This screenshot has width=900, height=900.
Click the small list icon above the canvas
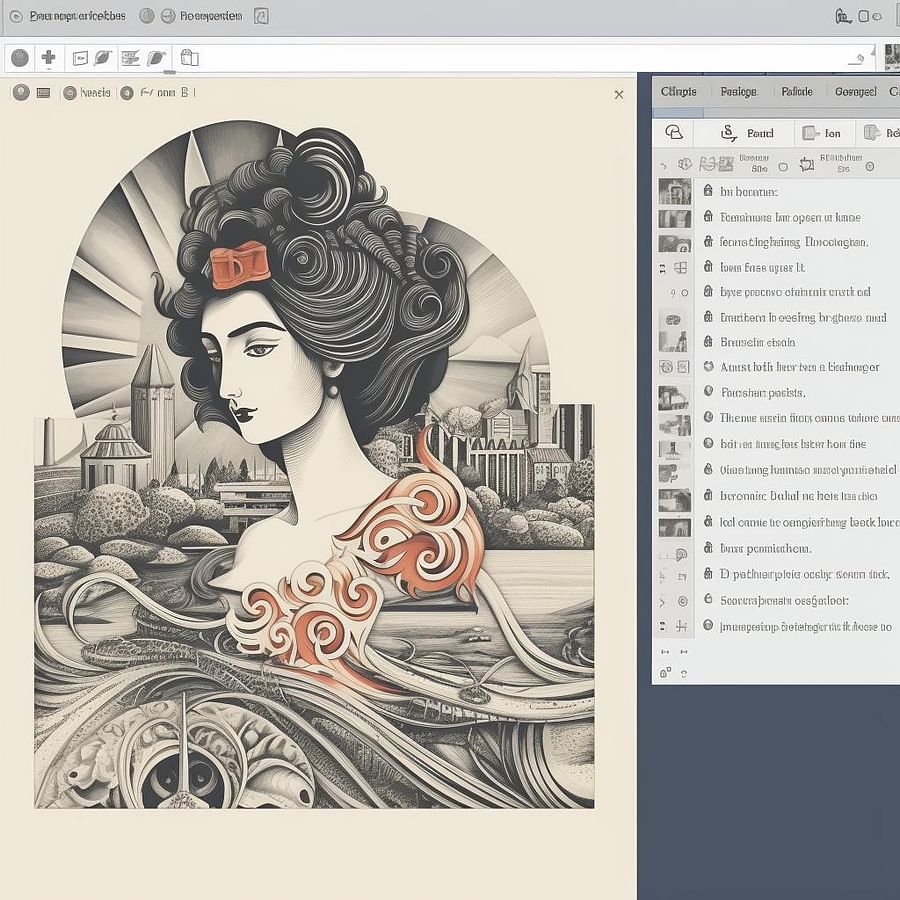click(43, 93)
